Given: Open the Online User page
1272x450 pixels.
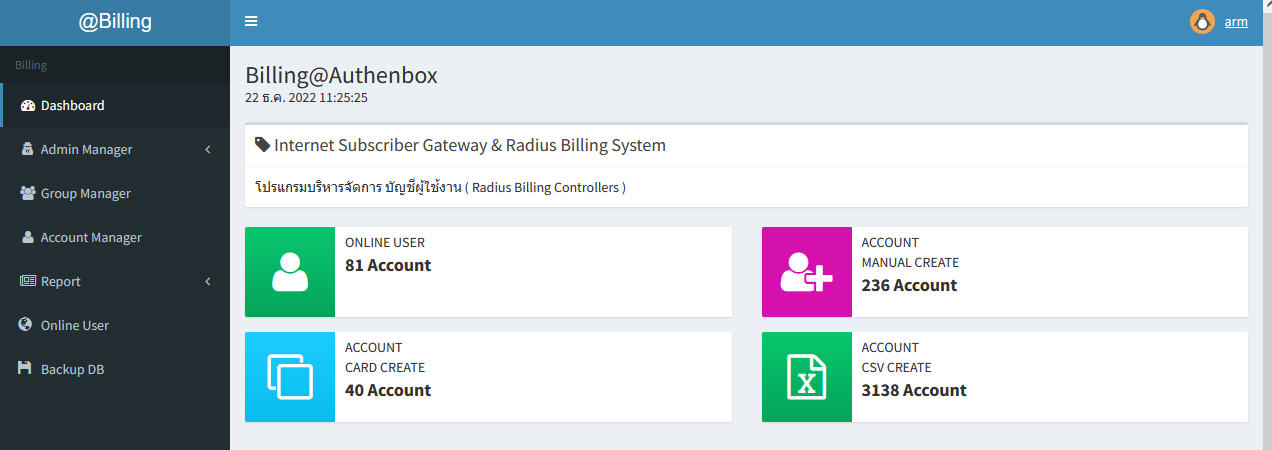Looking at the screenshot, I should (74, 325).
